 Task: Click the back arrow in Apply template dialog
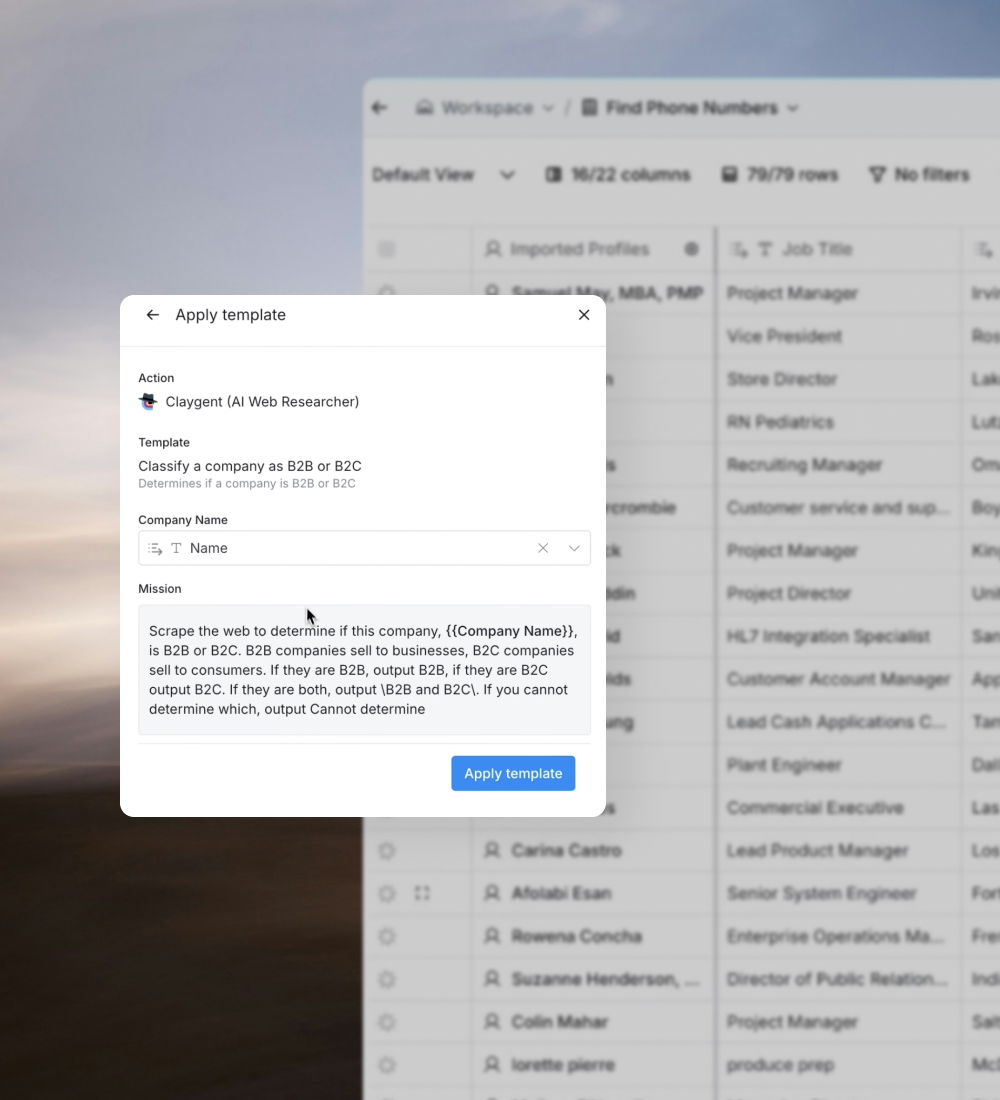pyautogui.click(x=152, y=314)
